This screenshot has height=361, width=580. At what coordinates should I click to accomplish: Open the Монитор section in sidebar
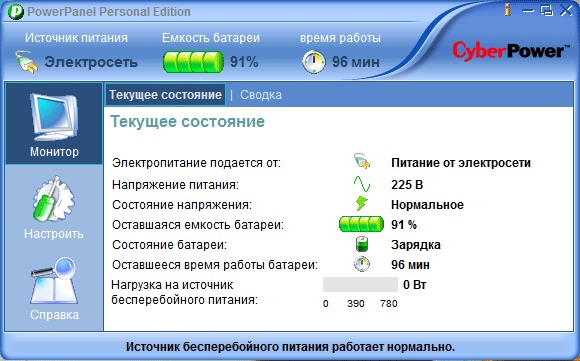(x=54, y=124)
